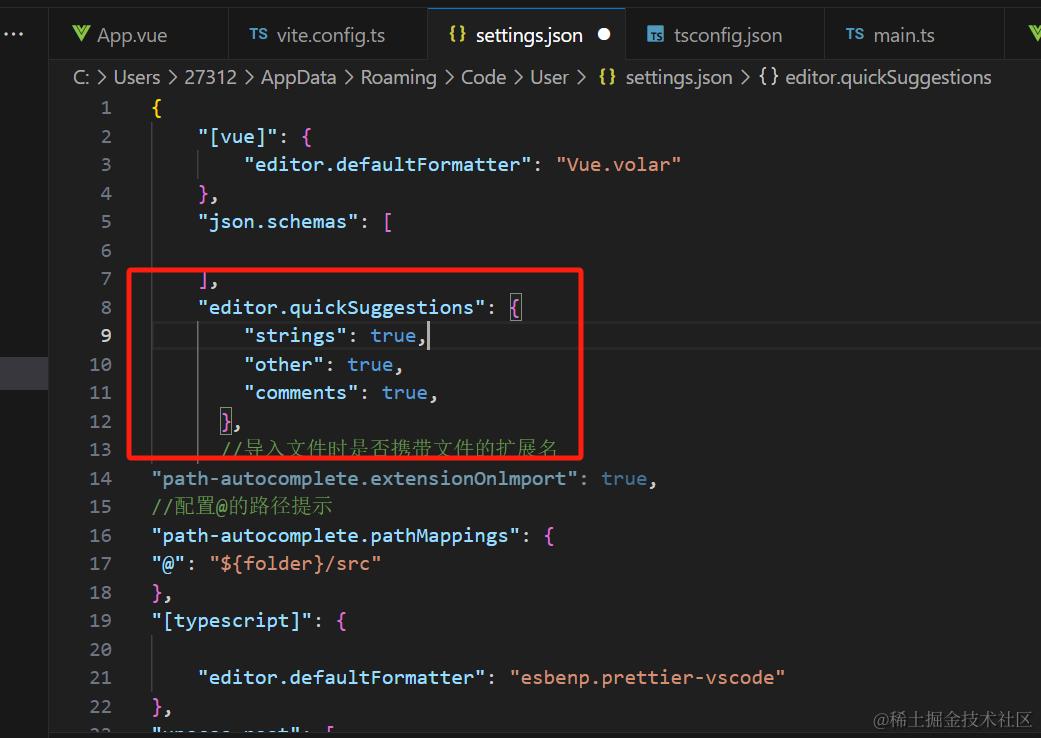Click the comment on line 15
Screen dimensions: 1041x738
click(x=242, y=506)
